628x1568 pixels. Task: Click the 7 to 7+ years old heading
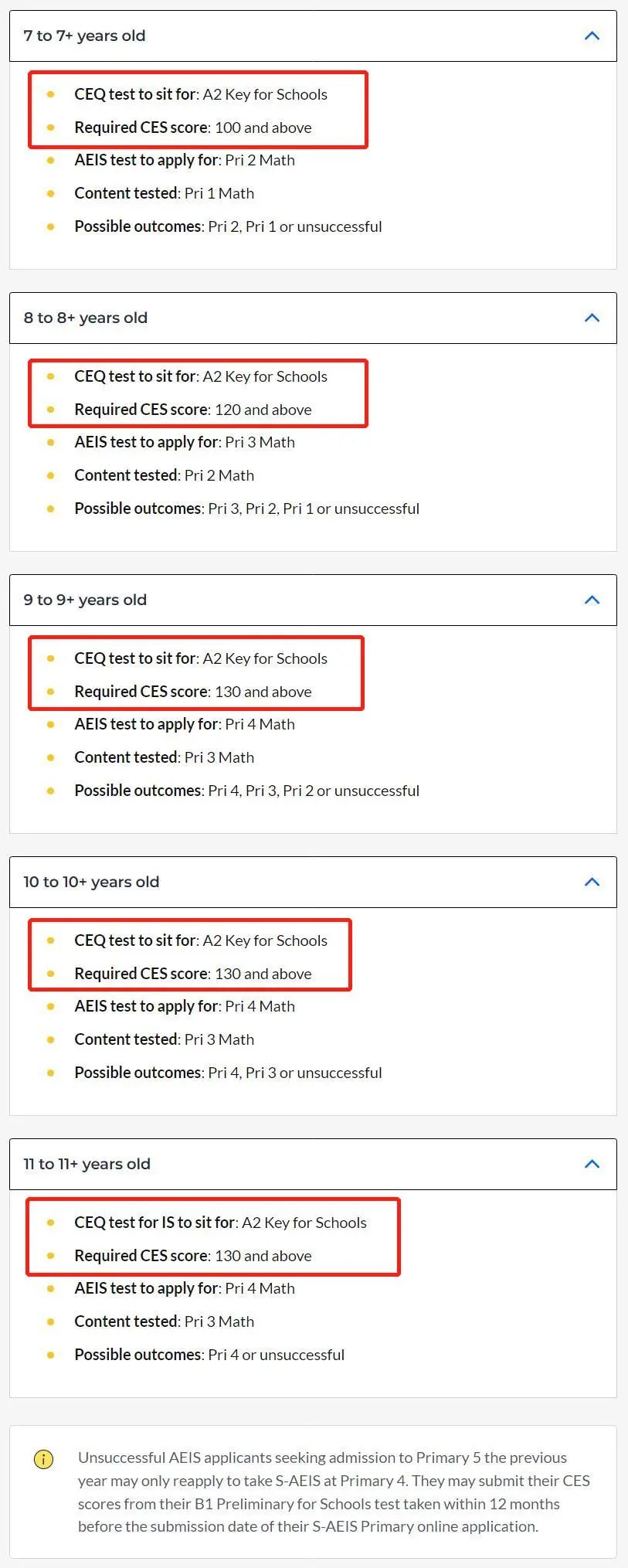pyautogui.click(x=84, y=36)
